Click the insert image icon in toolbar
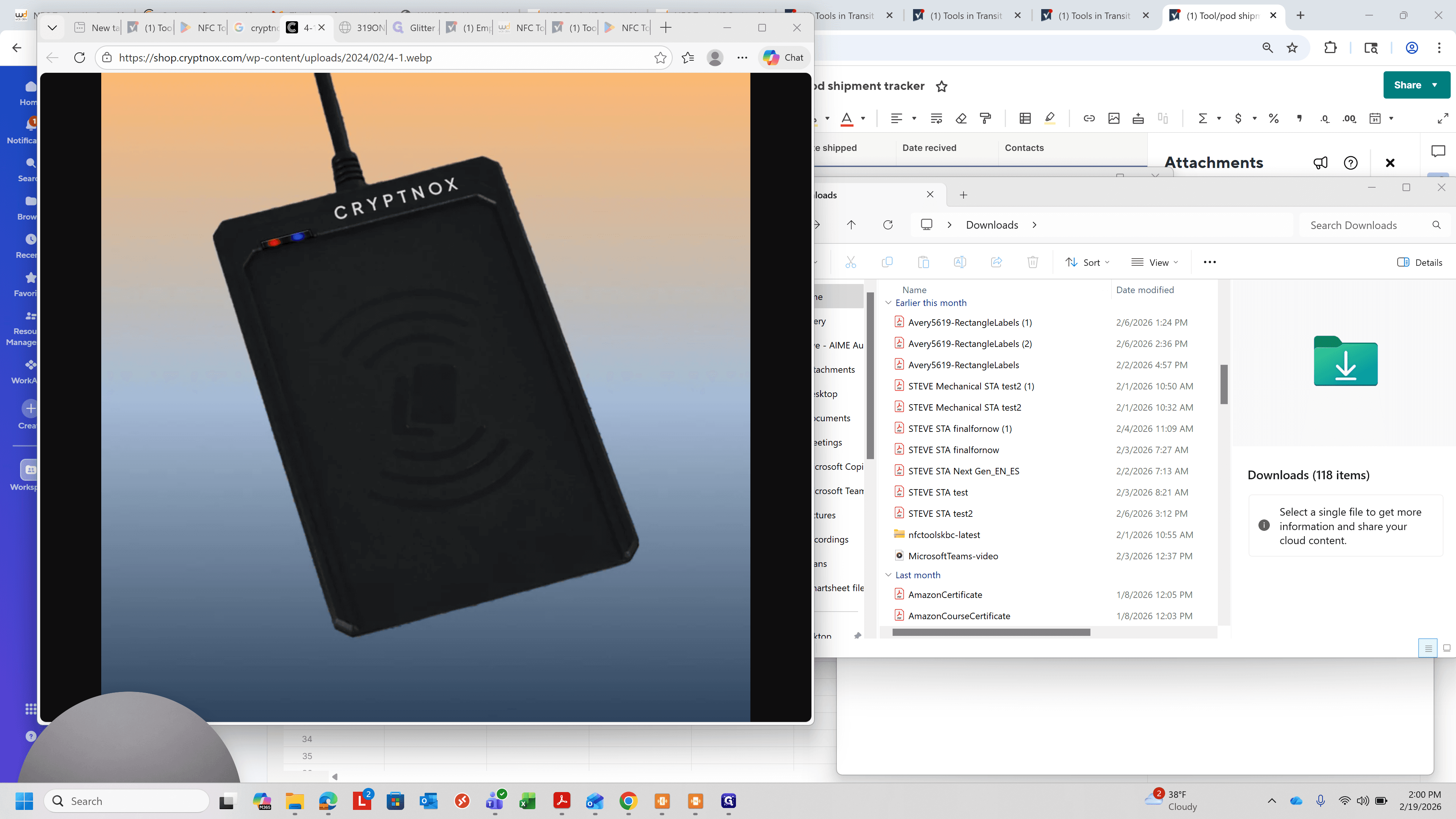The image size is (1456, 819). (x=1114, y=118)
